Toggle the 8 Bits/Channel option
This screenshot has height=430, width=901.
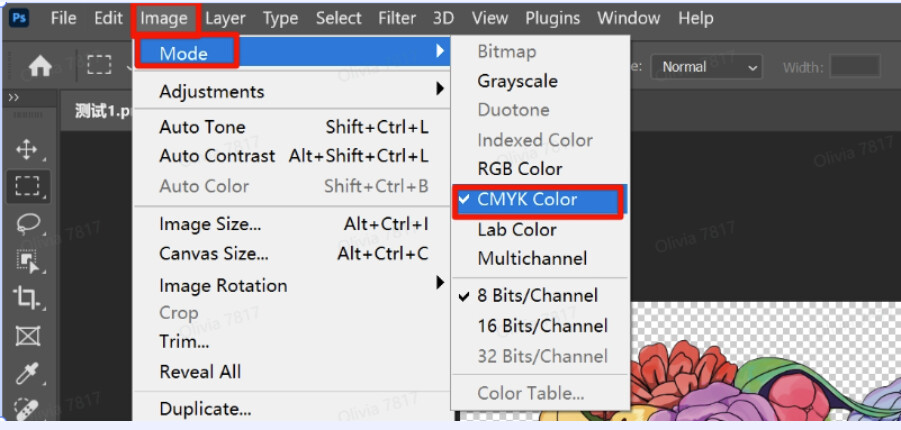(540, 295)
